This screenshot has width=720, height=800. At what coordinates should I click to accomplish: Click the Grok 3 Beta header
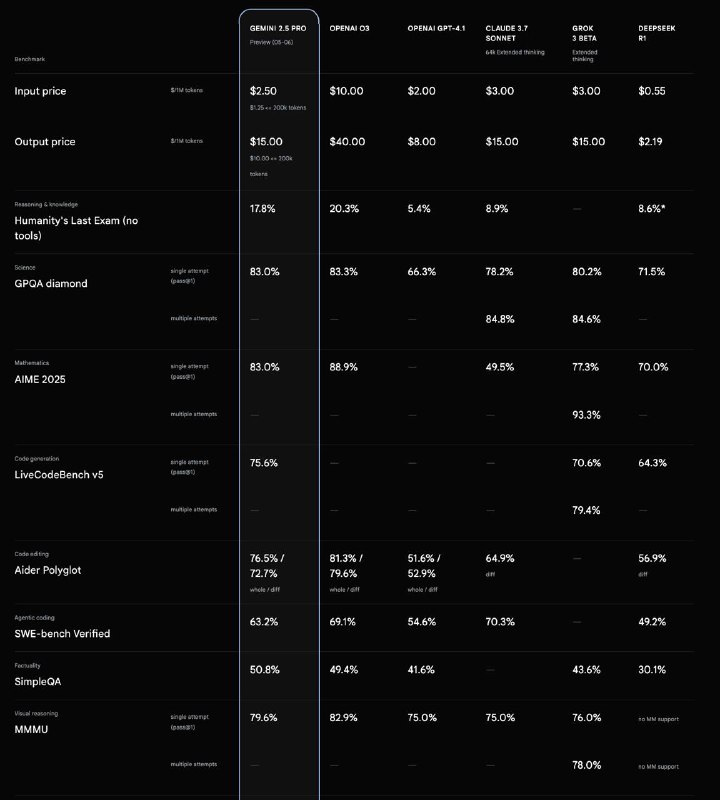584,33
